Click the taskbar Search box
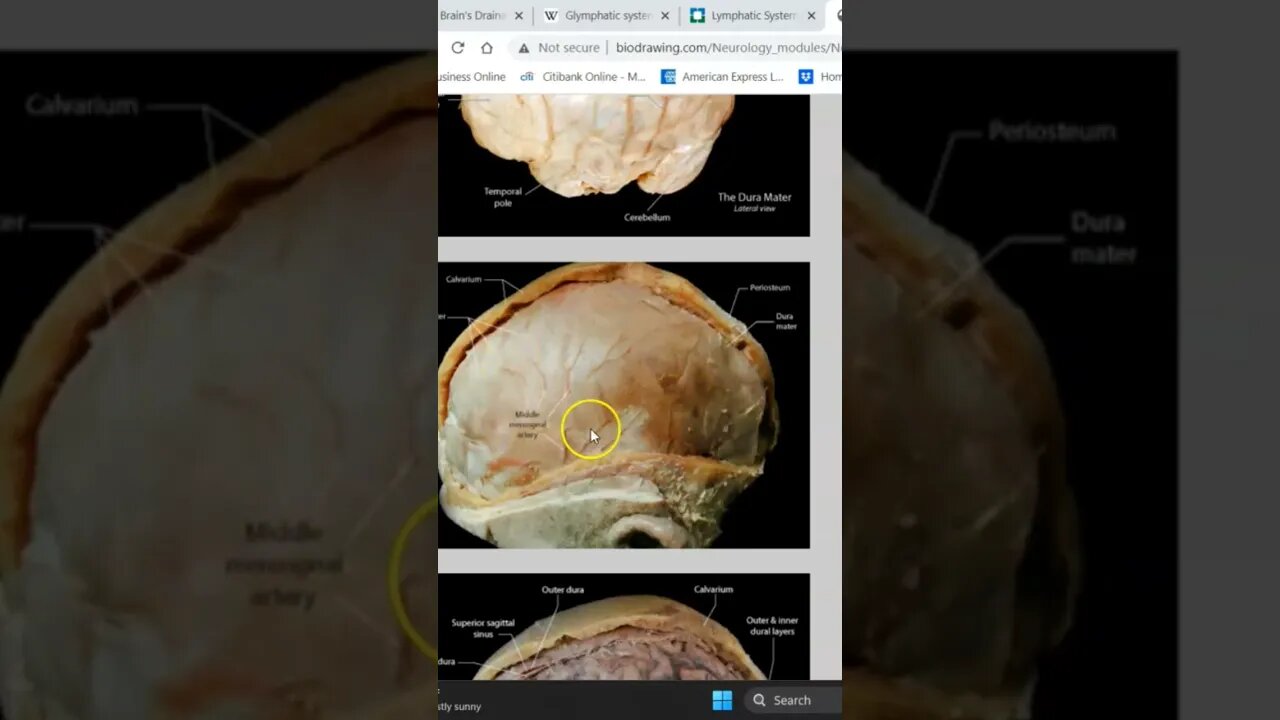This screenshot has width=1280, height=720. pyautogui.click(x=792, y=700)
